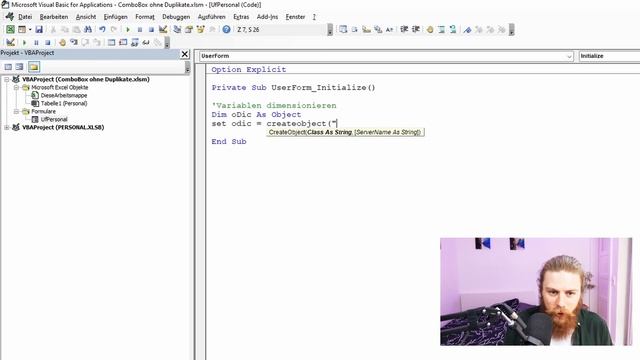Toggle breakpoint with the hand icon in Edit toolbar
Screen dimensions: 640x360
[x=430, y=29]
